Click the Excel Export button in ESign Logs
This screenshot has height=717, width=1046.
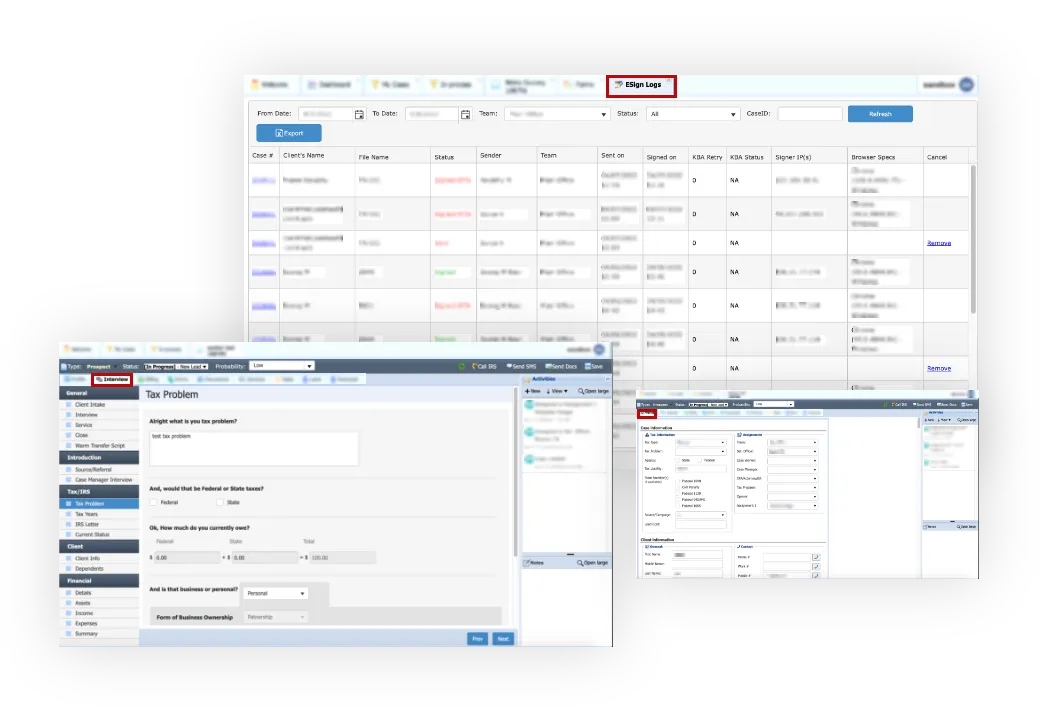click(289, 133)
